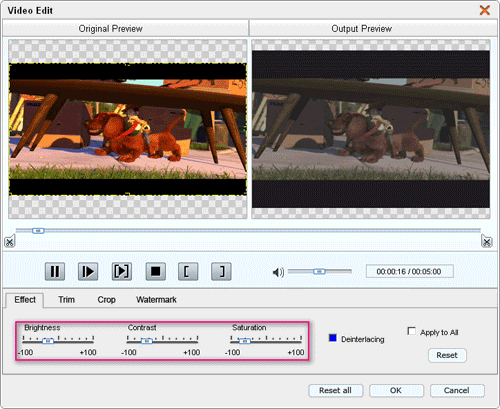The width and height of the screenshot is (500, 409).
Task: Click the Brightness slider handle
Action: click(x=48, y=341)
